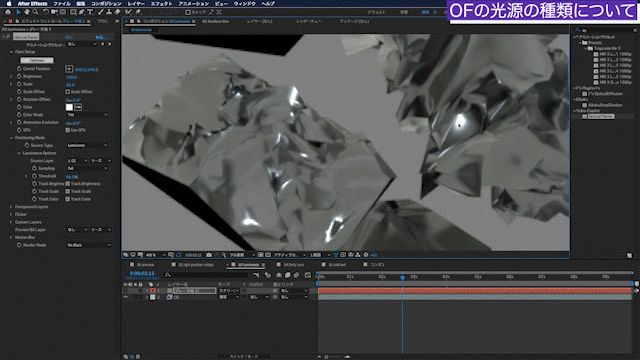The height and width of the screenshot is (360, 640).
Task: Select the Hand tool
Action: coord(27,12)
